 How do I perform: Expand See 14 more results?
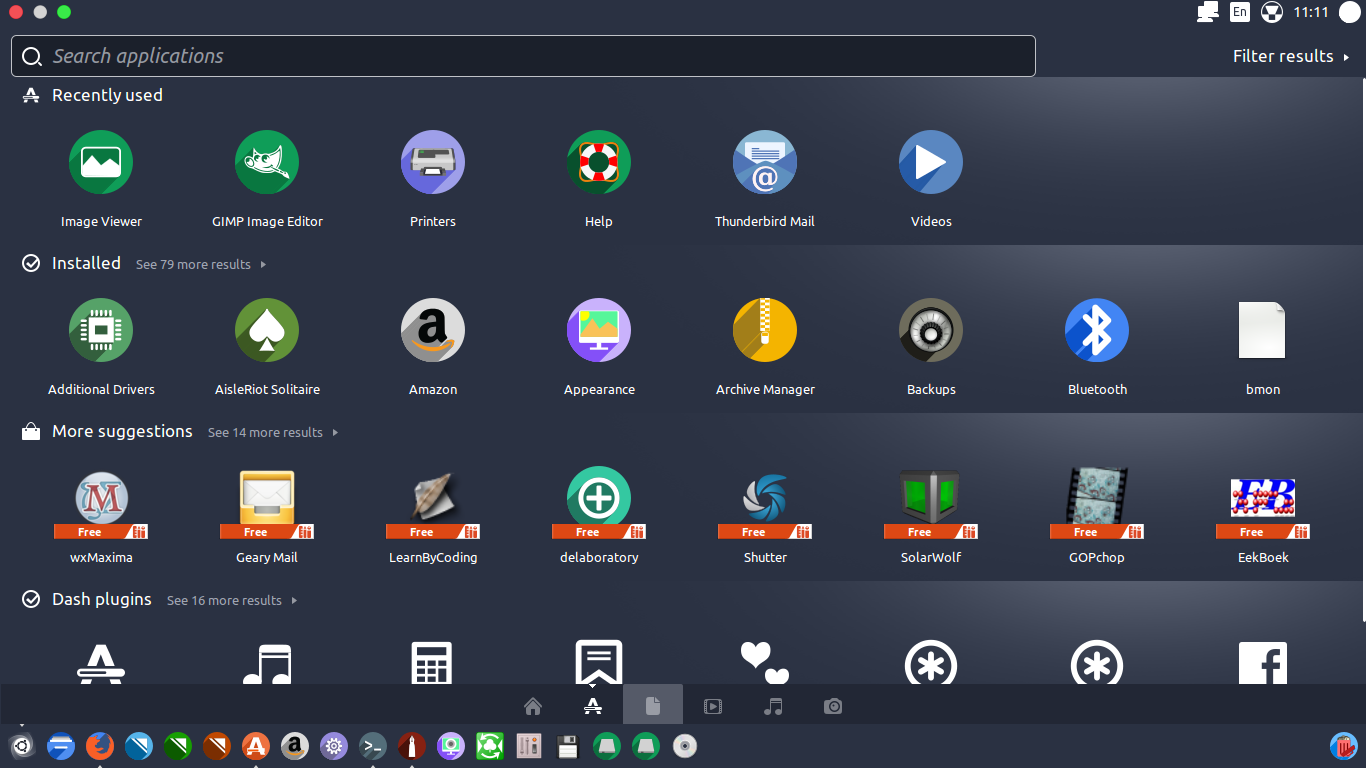click(x=273, y=433)
